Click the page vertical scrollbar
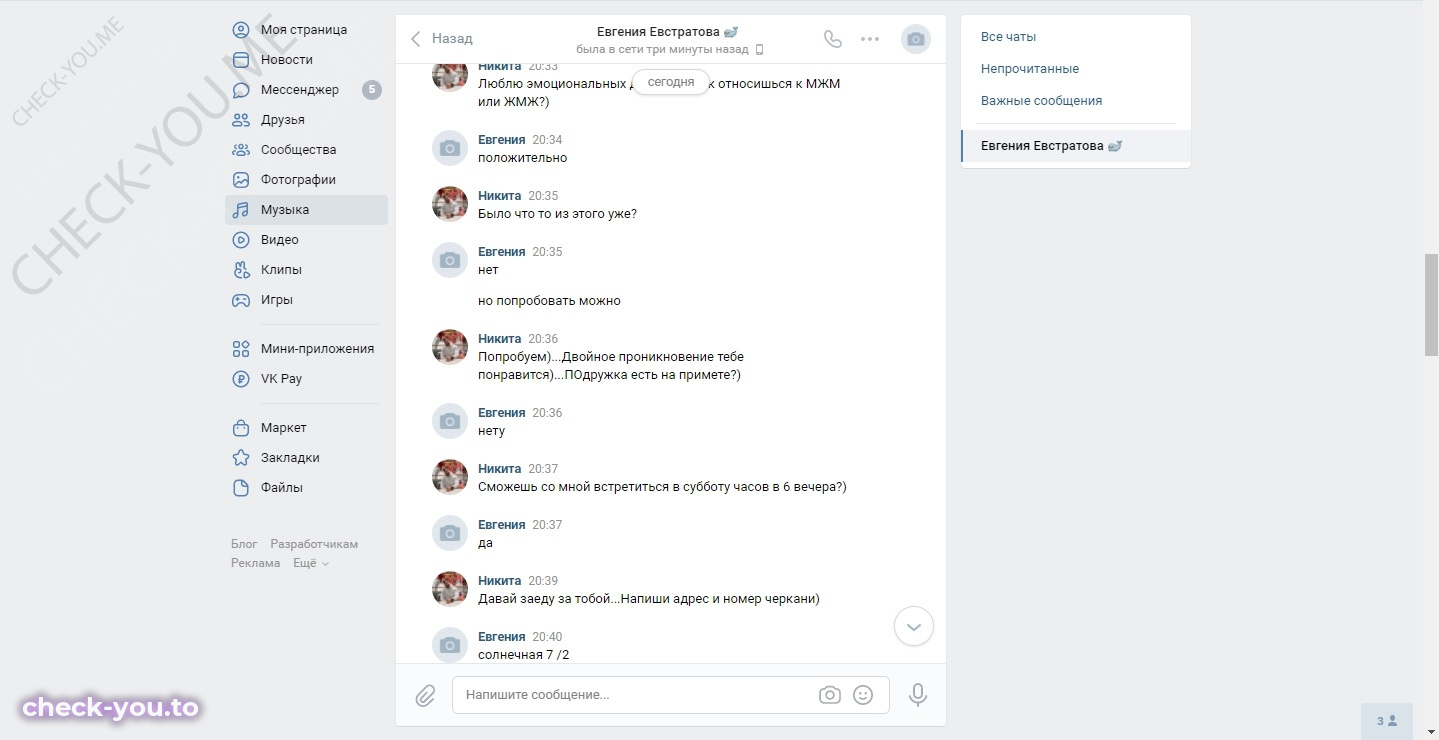This screenshot has height=740, width=1439. pyautogui.click(x=1431, y=305)
